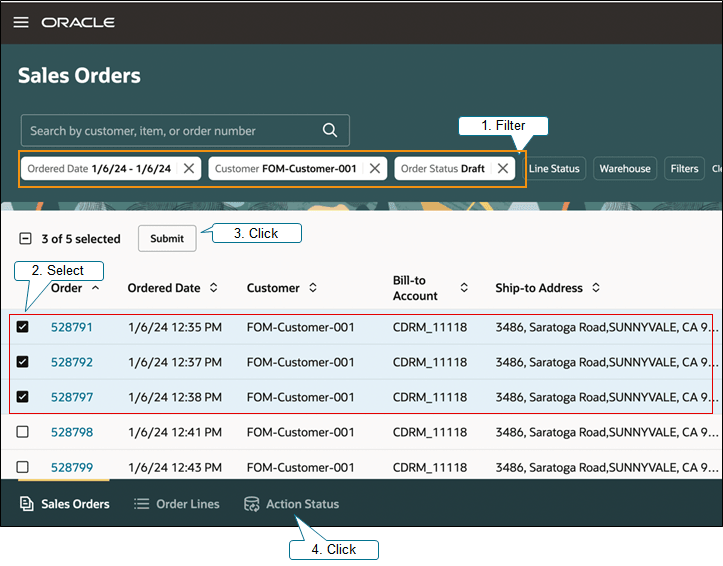Open order 528799 link
723x566 pixels.
click(71, 467)
